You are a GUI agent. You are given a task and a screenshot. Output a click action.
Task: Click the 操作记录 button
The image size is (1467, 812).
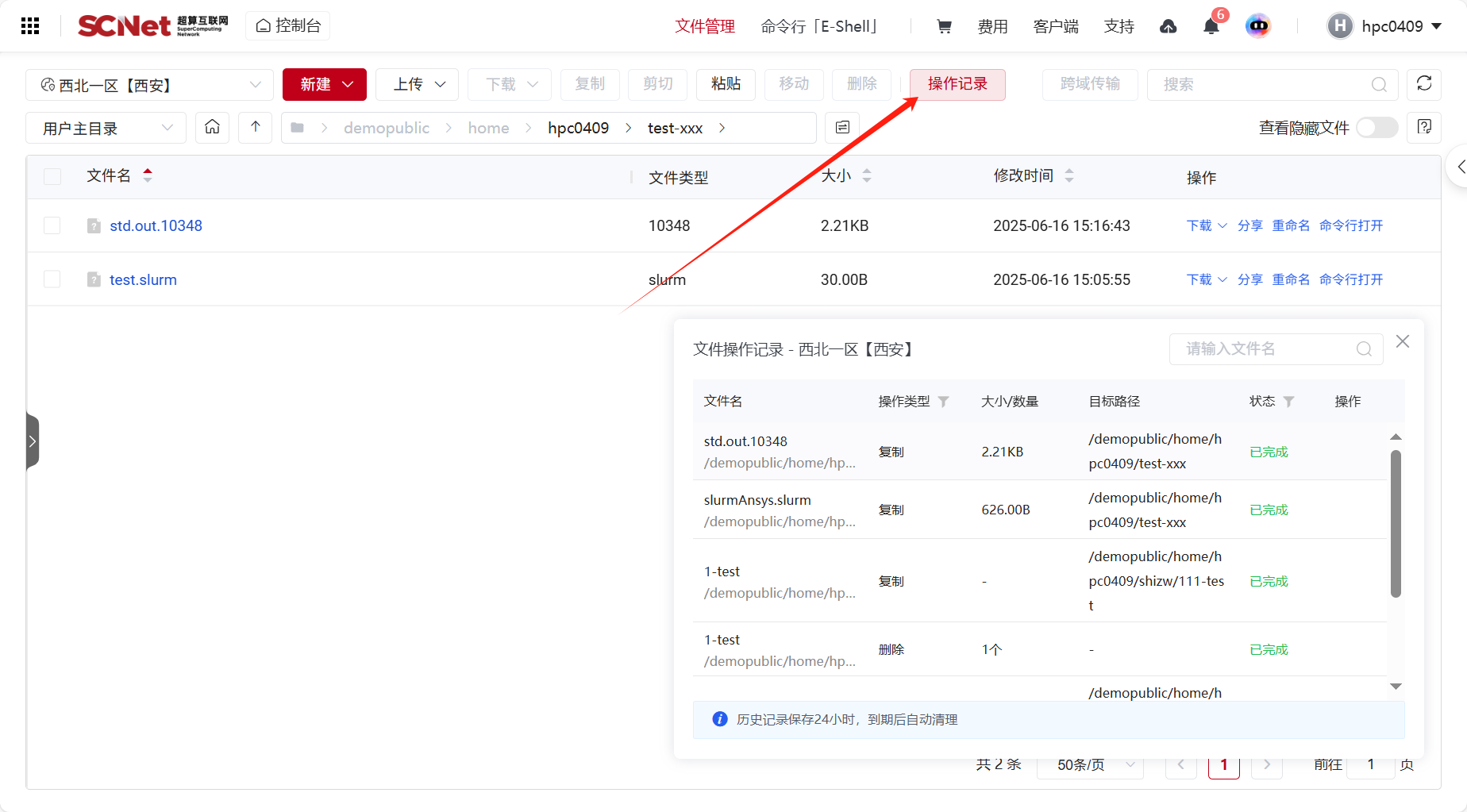(x=957, y=85)
